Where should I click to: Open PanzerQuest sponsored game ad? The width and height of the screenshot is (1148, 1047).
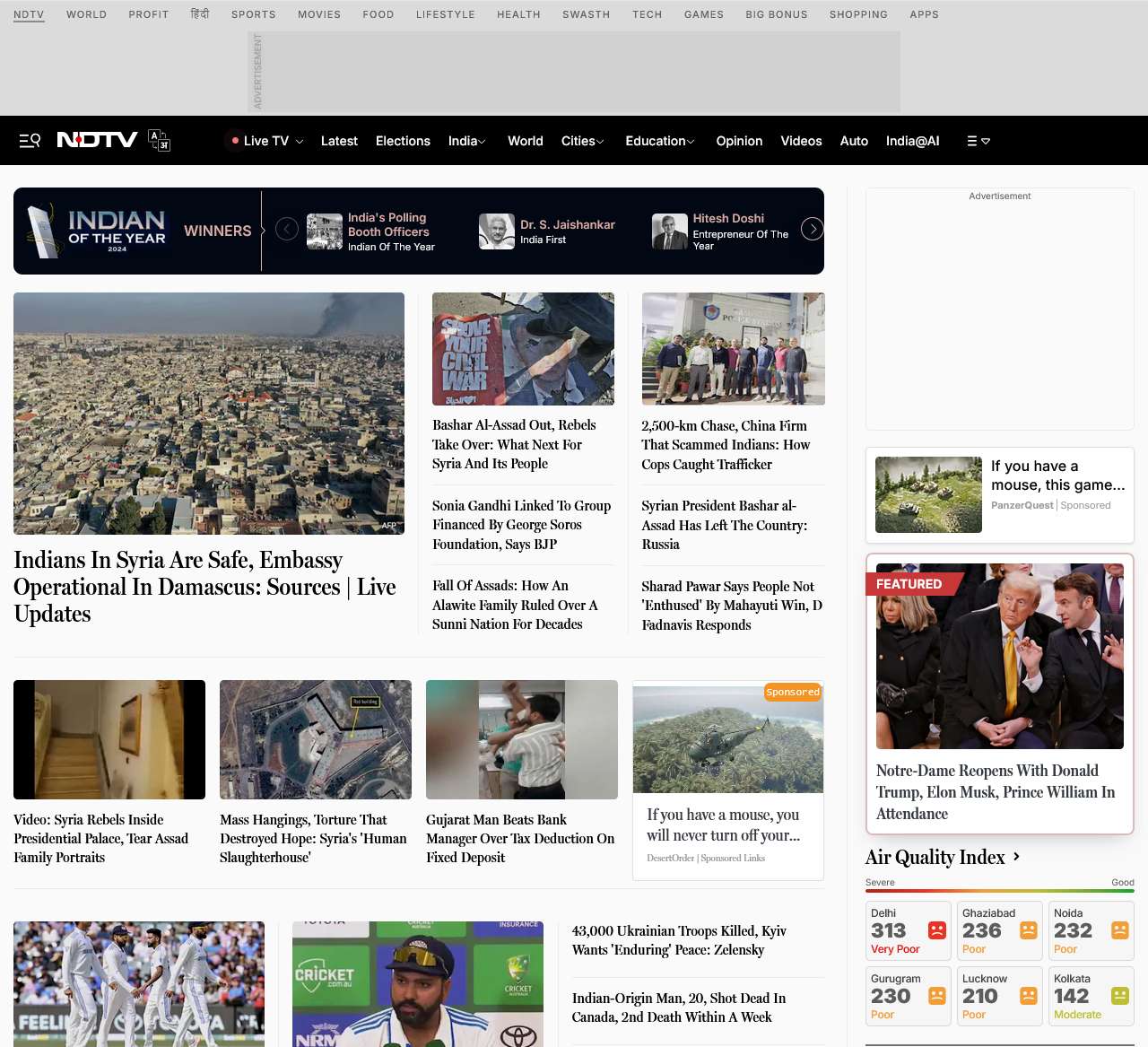(x=1000, y=494)
